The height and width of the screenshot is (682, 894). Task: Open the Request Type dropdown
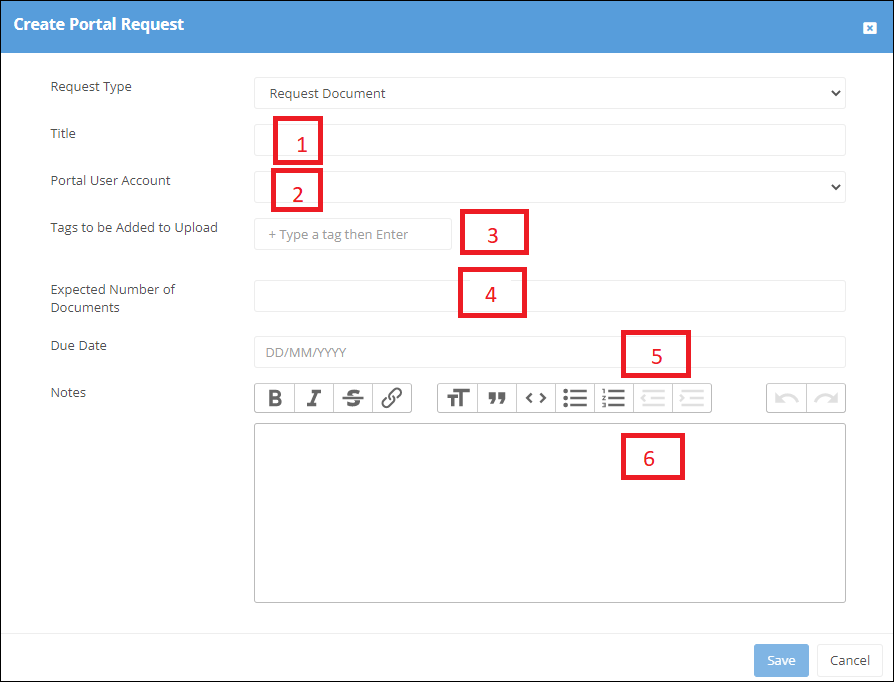click(550, 93)
